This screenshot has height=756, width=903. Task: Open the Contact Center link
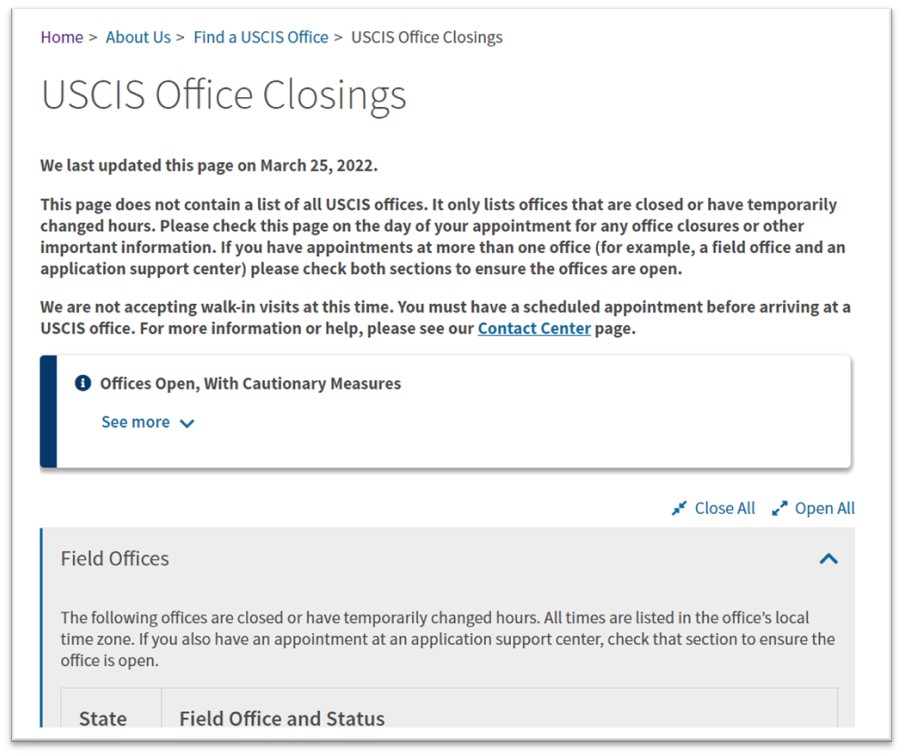534,327
